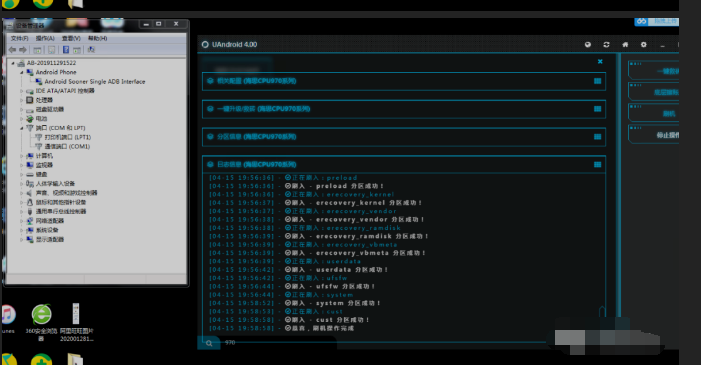Click log line 'userdata 分区成功'

pos(298,270)
